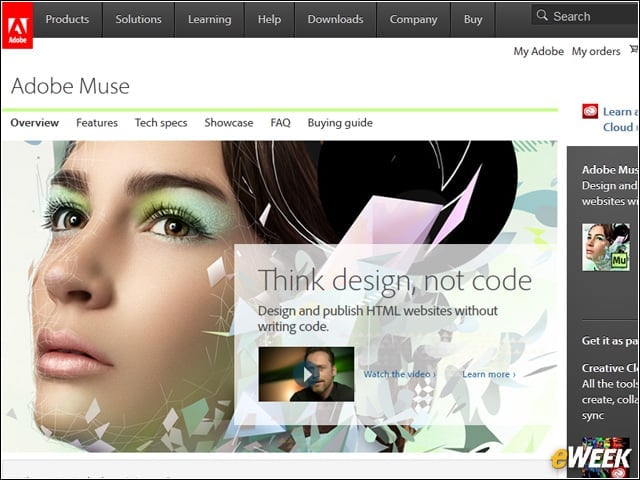Click the 'Adobe Mus...' sidebar heading
The height and width of the screenshot is (480, 640).
[x=610, y=170]
